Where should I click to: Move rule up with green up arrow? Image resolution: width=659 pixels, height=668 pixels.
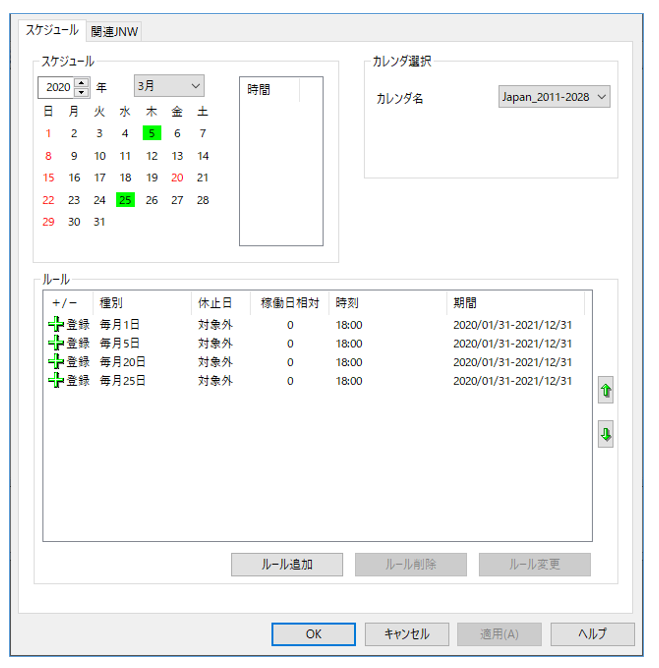point(605,391)
